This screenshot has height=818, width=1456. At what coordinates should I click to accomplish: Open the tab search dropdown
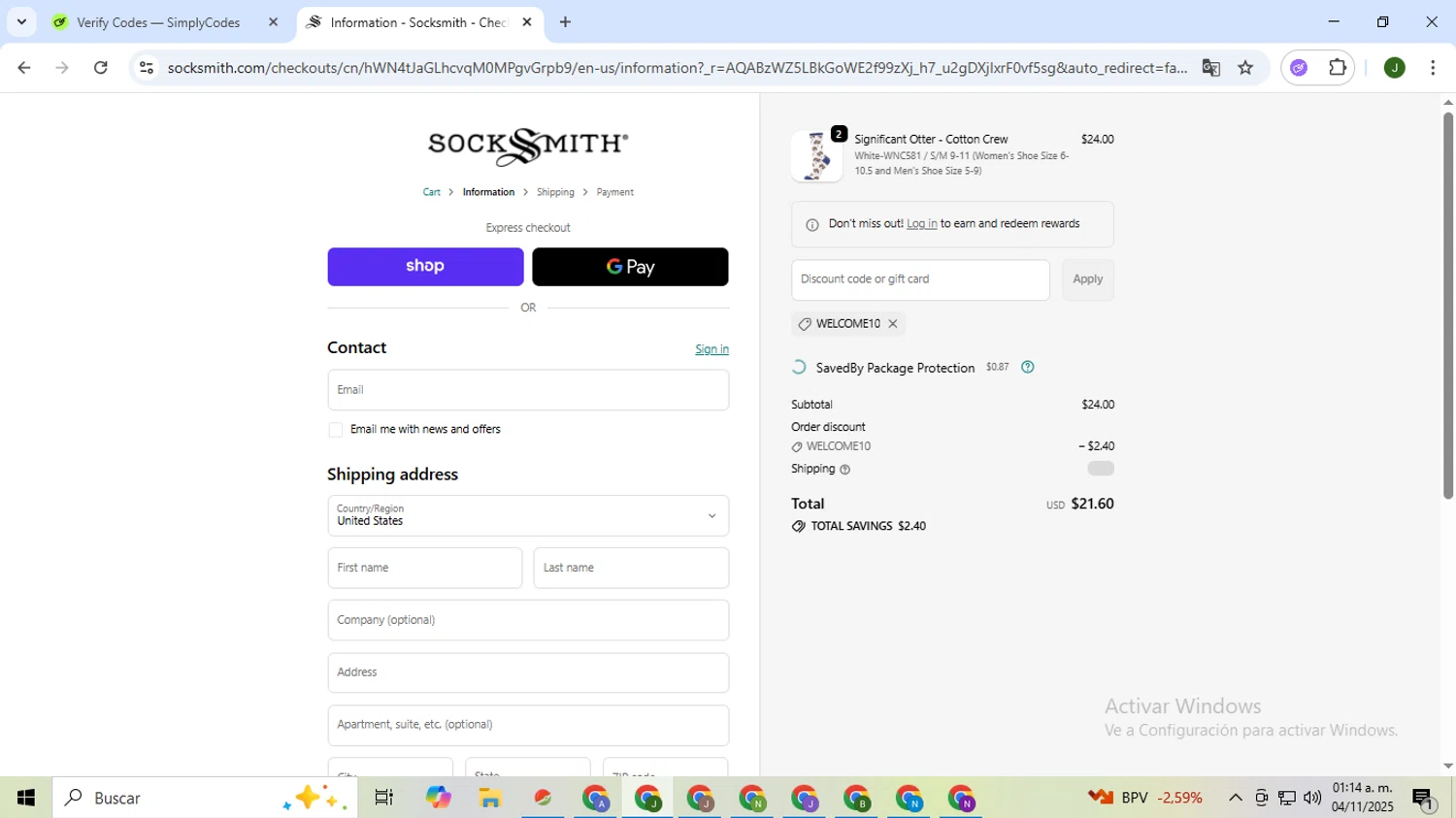click(x=21, y=21)
